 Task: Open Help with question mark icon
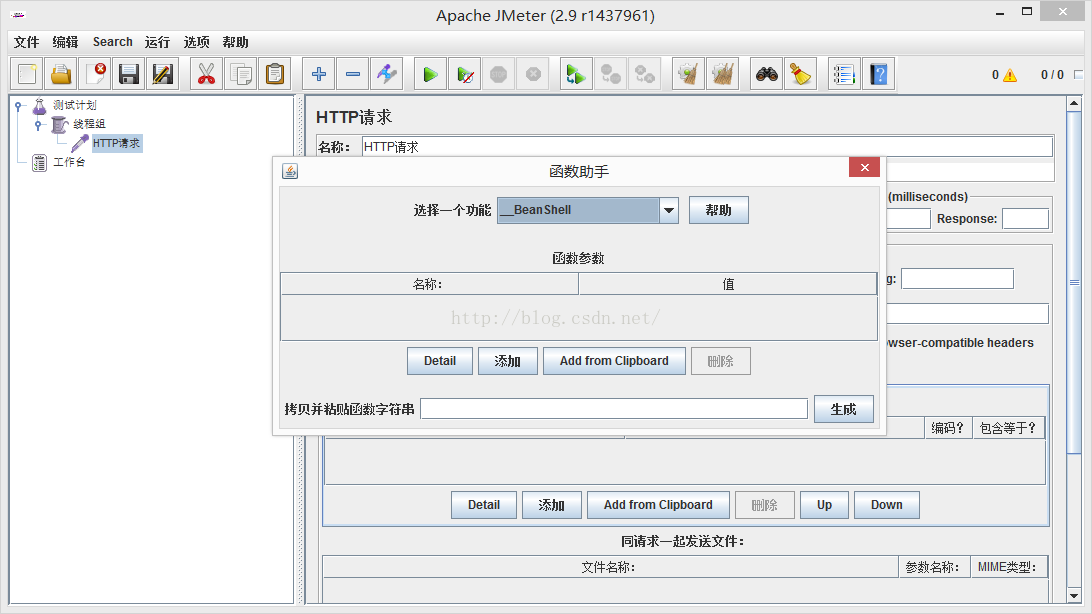(x=879, y=74)
